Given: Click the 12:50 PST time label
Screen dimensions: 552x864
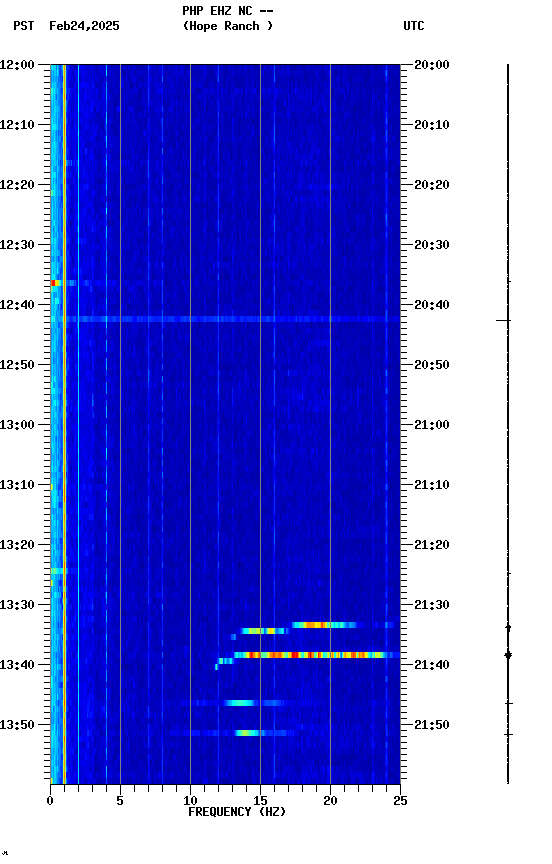Looking at the screenshot, I should [x=17, y=365].
